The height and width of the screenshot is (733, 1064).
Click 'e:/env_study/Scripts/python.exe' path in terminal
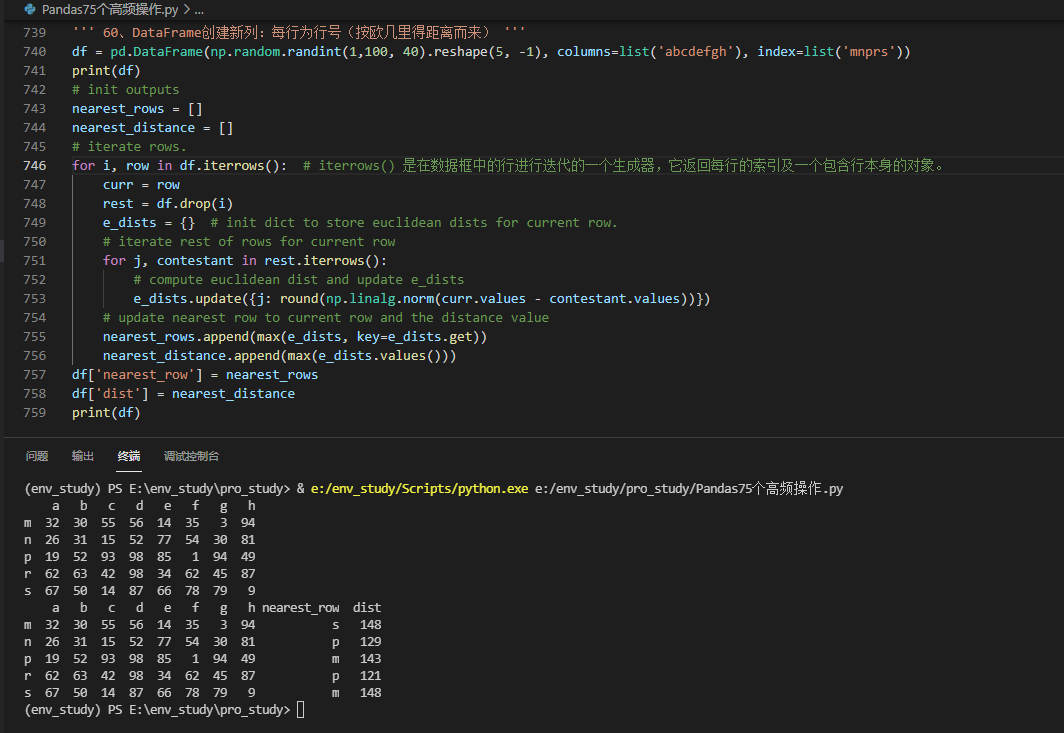[419, 489]
